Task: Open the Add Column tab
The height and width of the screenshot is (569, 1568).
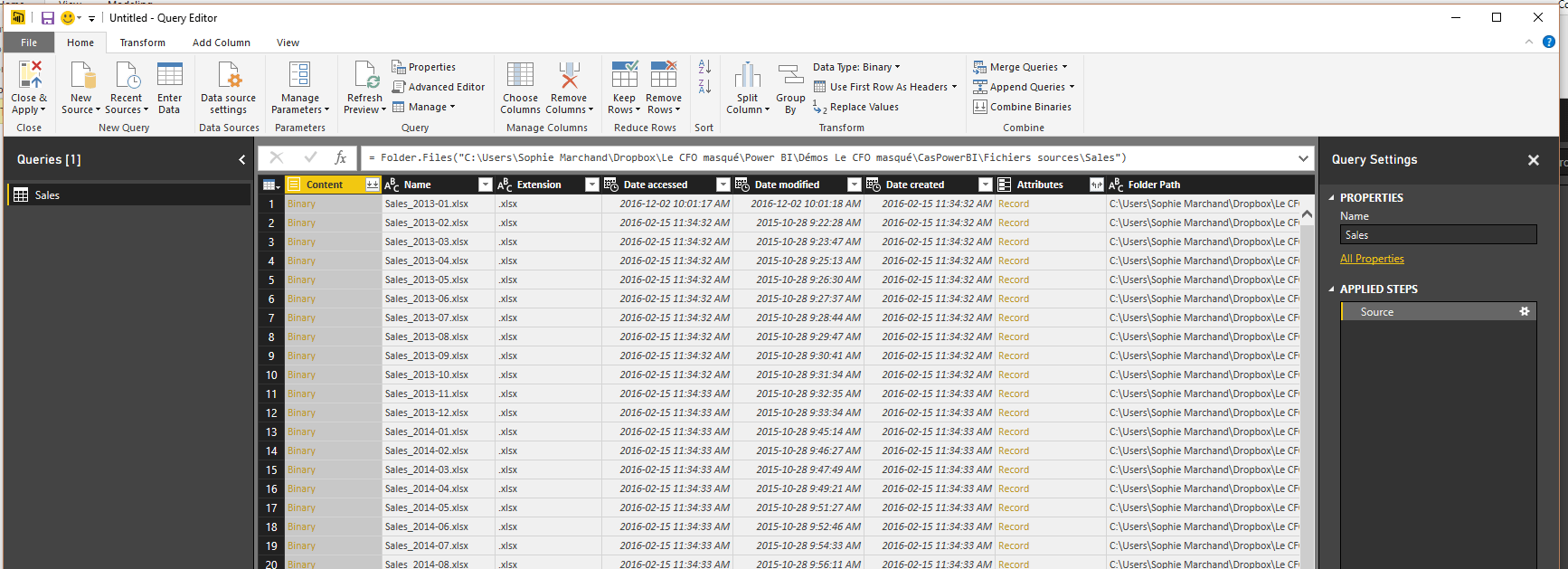Action: [221, 43]
